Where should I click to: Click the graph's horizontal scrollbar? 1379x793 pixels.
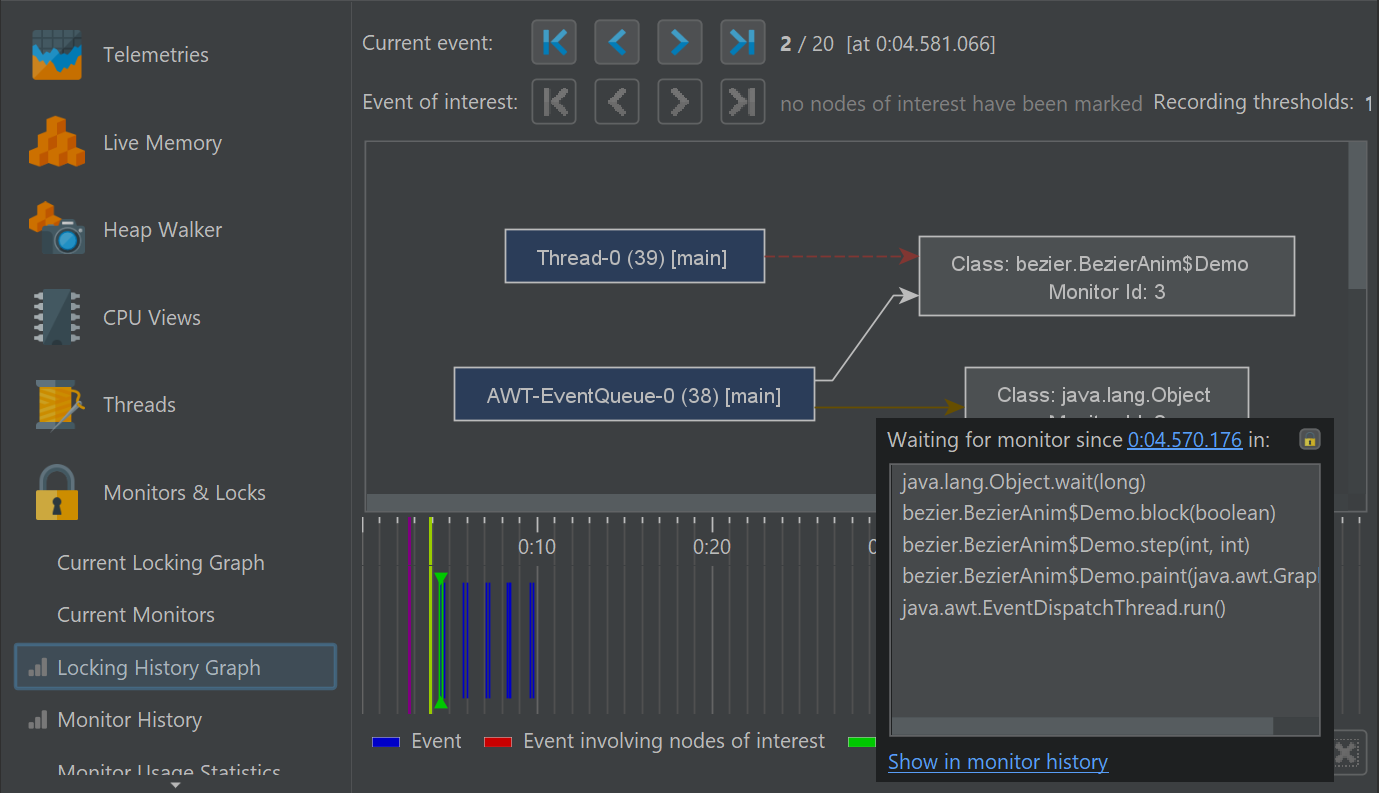point(620,503)
